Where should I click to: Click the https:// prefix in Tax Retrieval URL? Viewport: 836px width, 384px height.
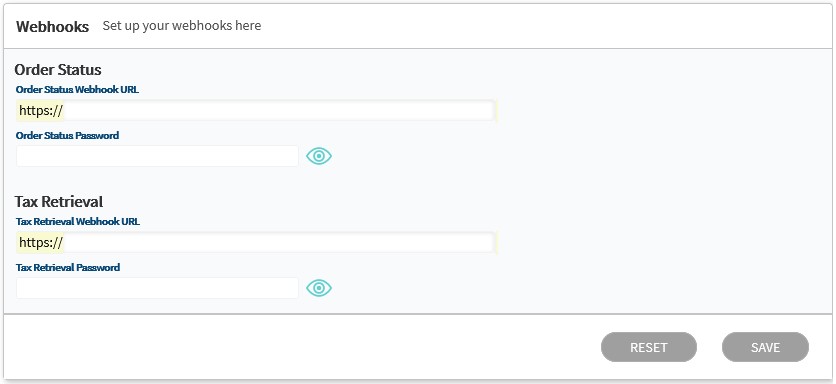(x=41, y=242)
